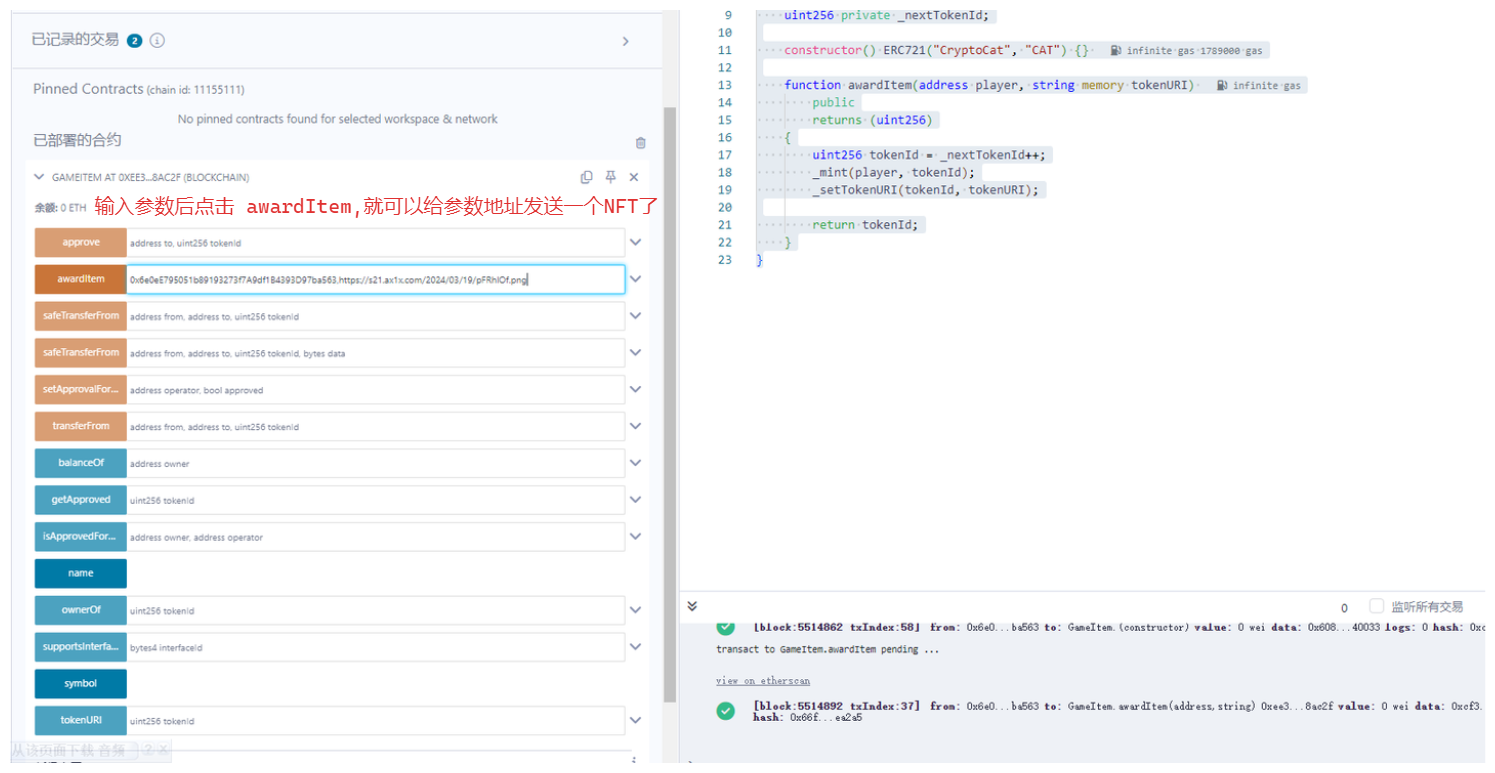Collapse the GAMEITEM deployed contract entry
The height and width of the screenshot is (773, 1495).
click(39, 177)
